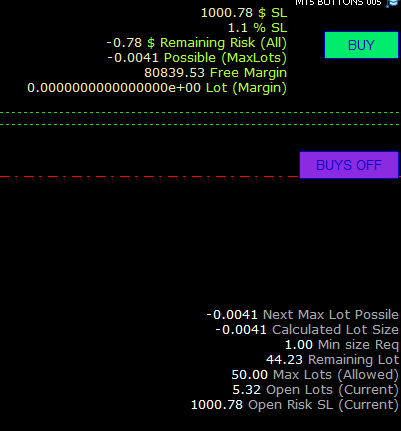This screenshot has width=401, height=431.
Task: Select the upper green dashed line
Action: click(x=200, y=113)
